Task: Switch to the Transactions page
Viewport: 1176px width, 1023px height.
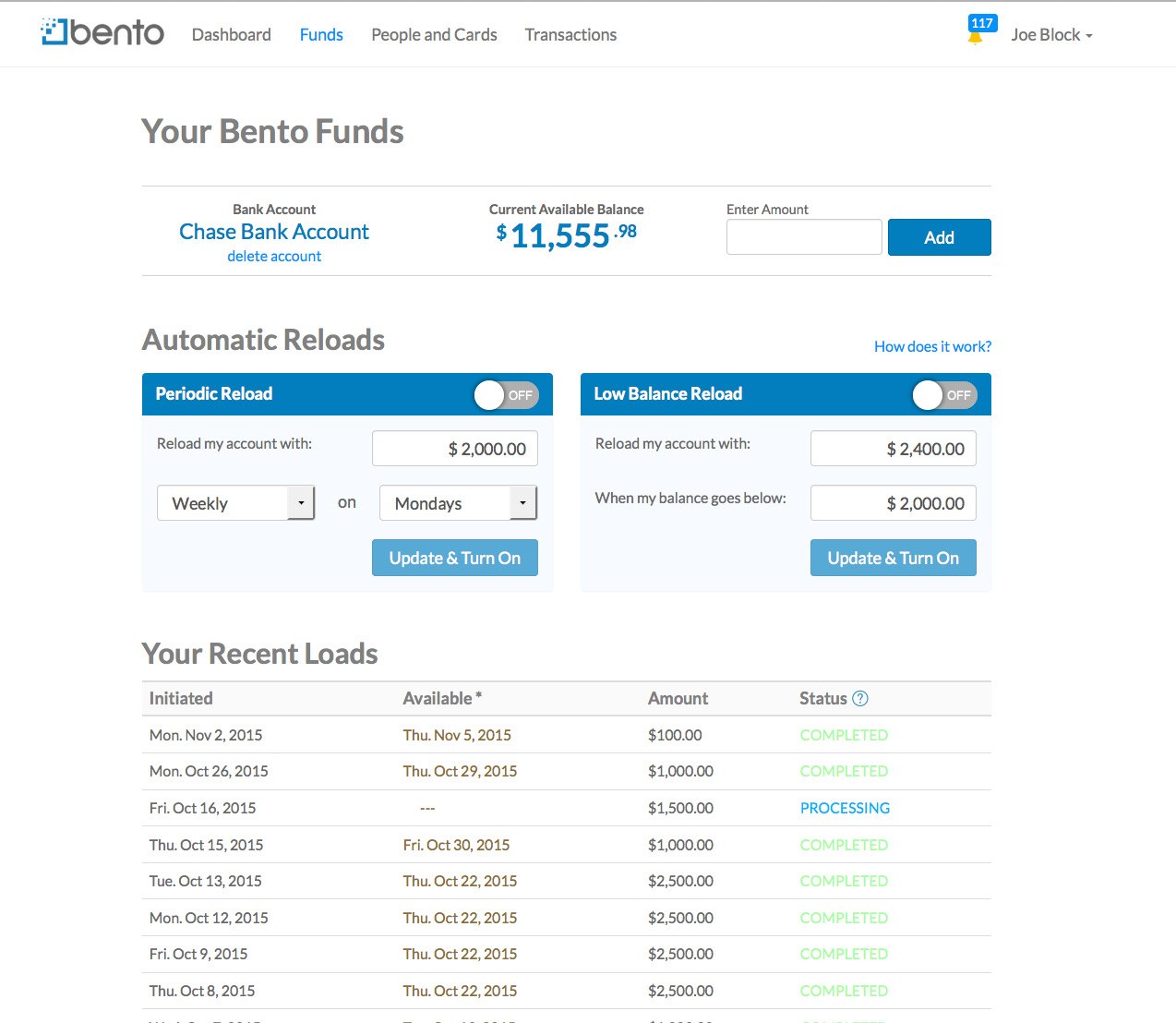Action: pos(570,35)
